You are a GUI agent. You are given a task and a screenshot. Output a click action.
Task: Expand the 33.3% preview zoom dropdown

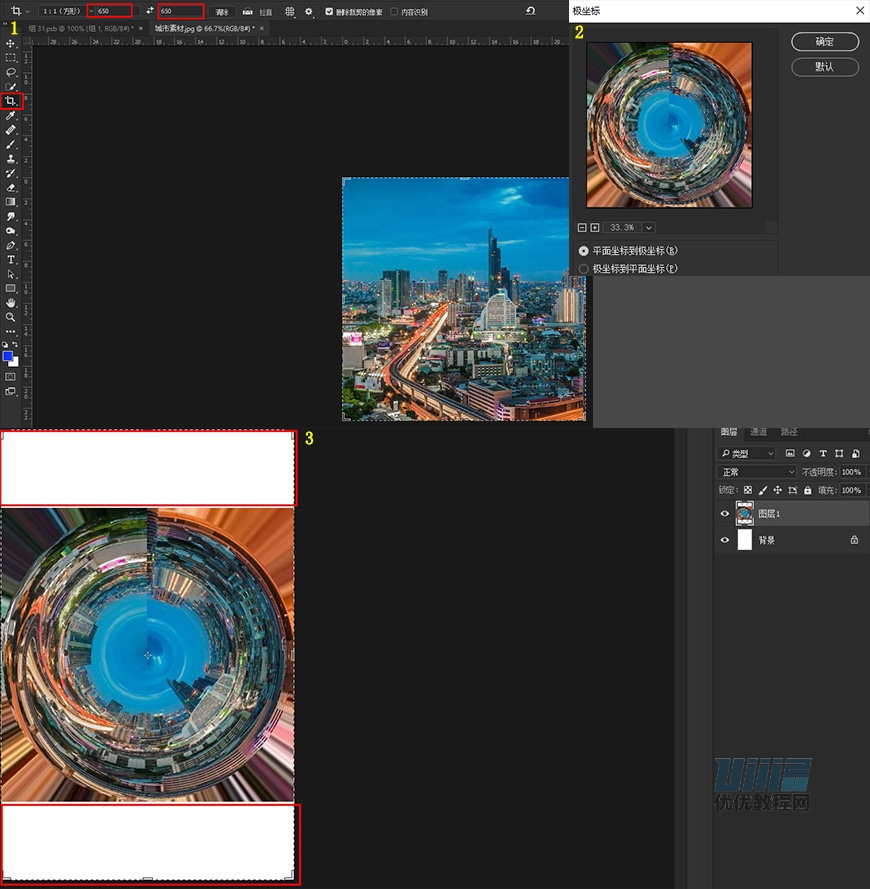[x=649, y=228]
